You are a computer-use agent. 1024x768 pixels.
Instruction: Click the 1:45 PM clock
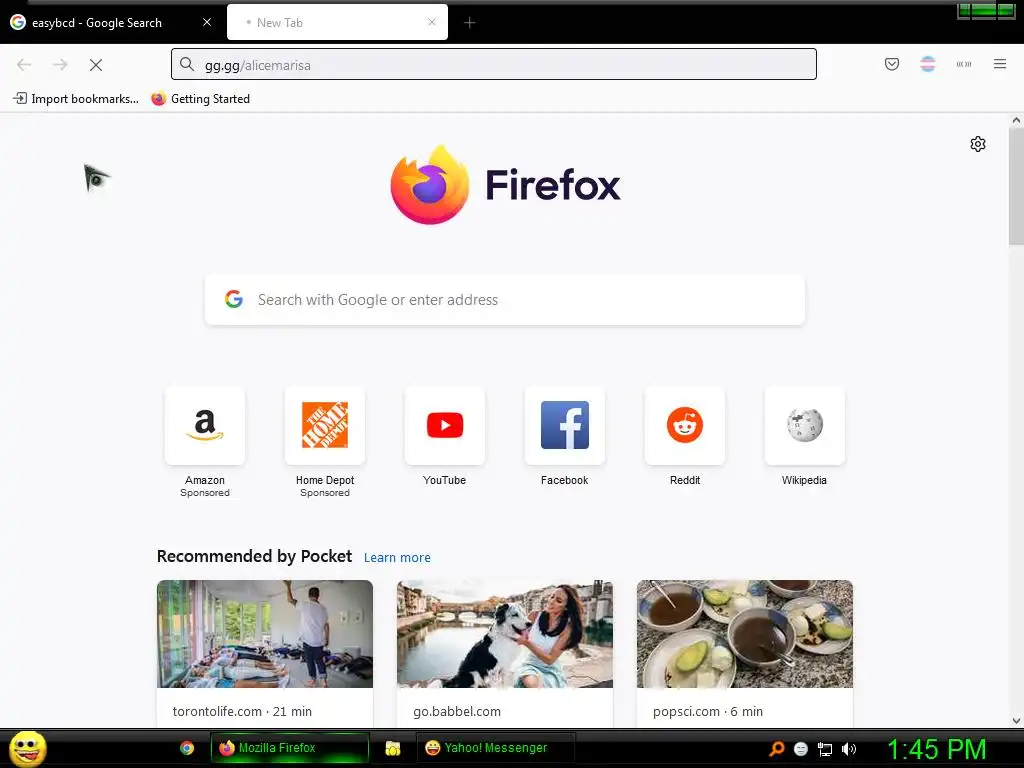click(936, 749)
